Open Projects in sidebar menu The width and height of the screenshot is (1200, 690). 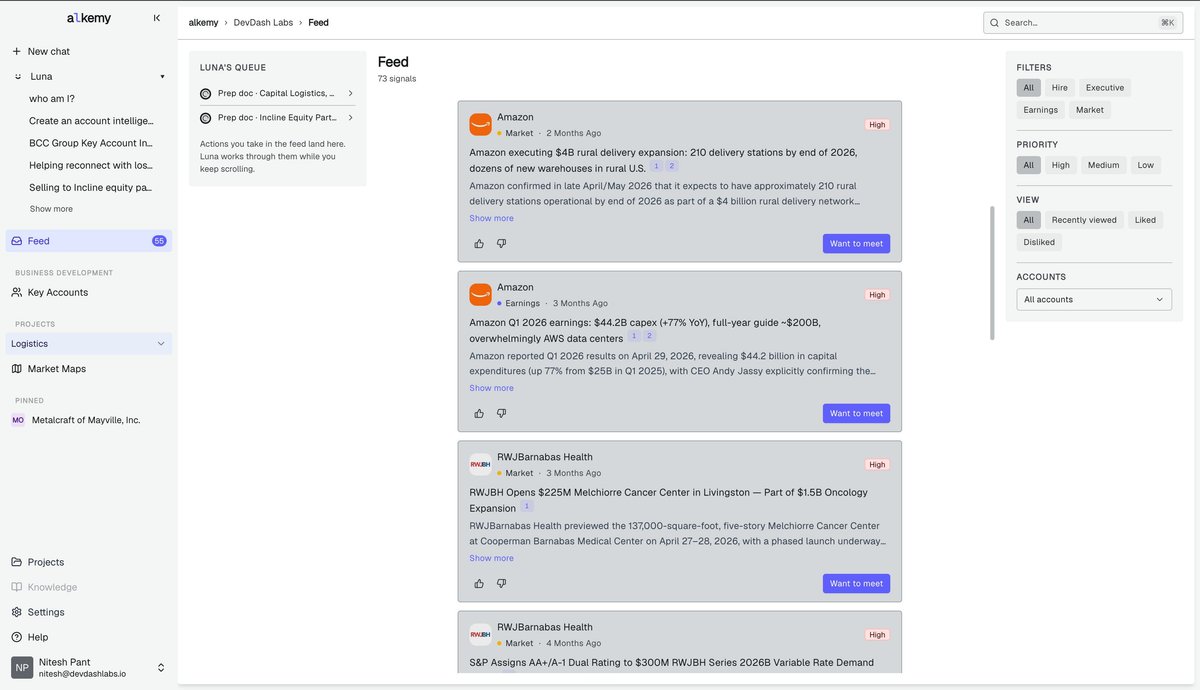pos(46,562)
